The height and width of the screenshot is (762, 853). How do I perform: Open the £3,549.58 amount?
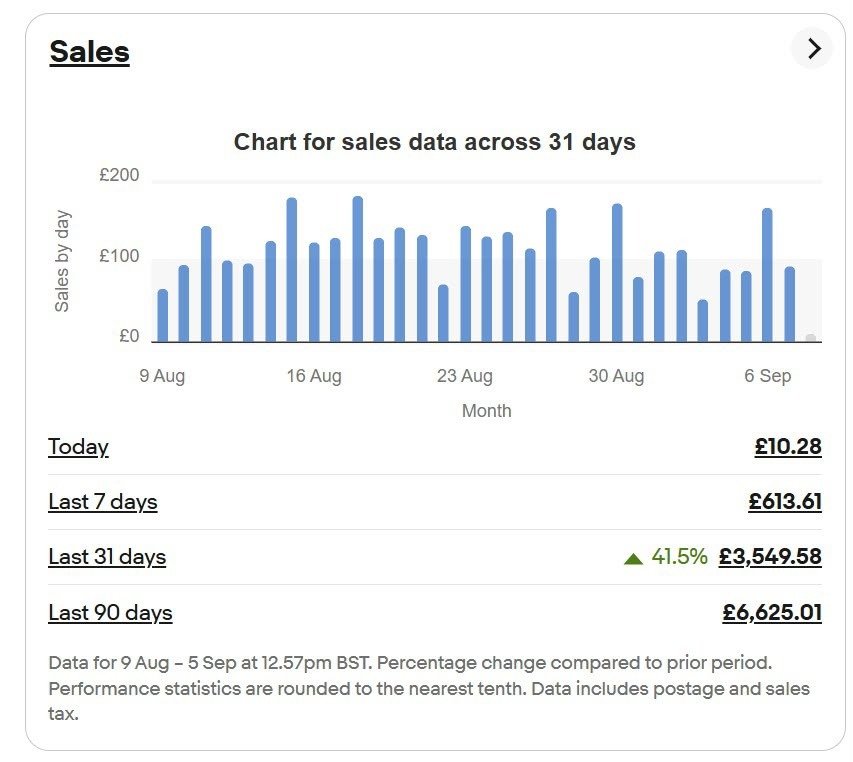[x=770, y=556]
